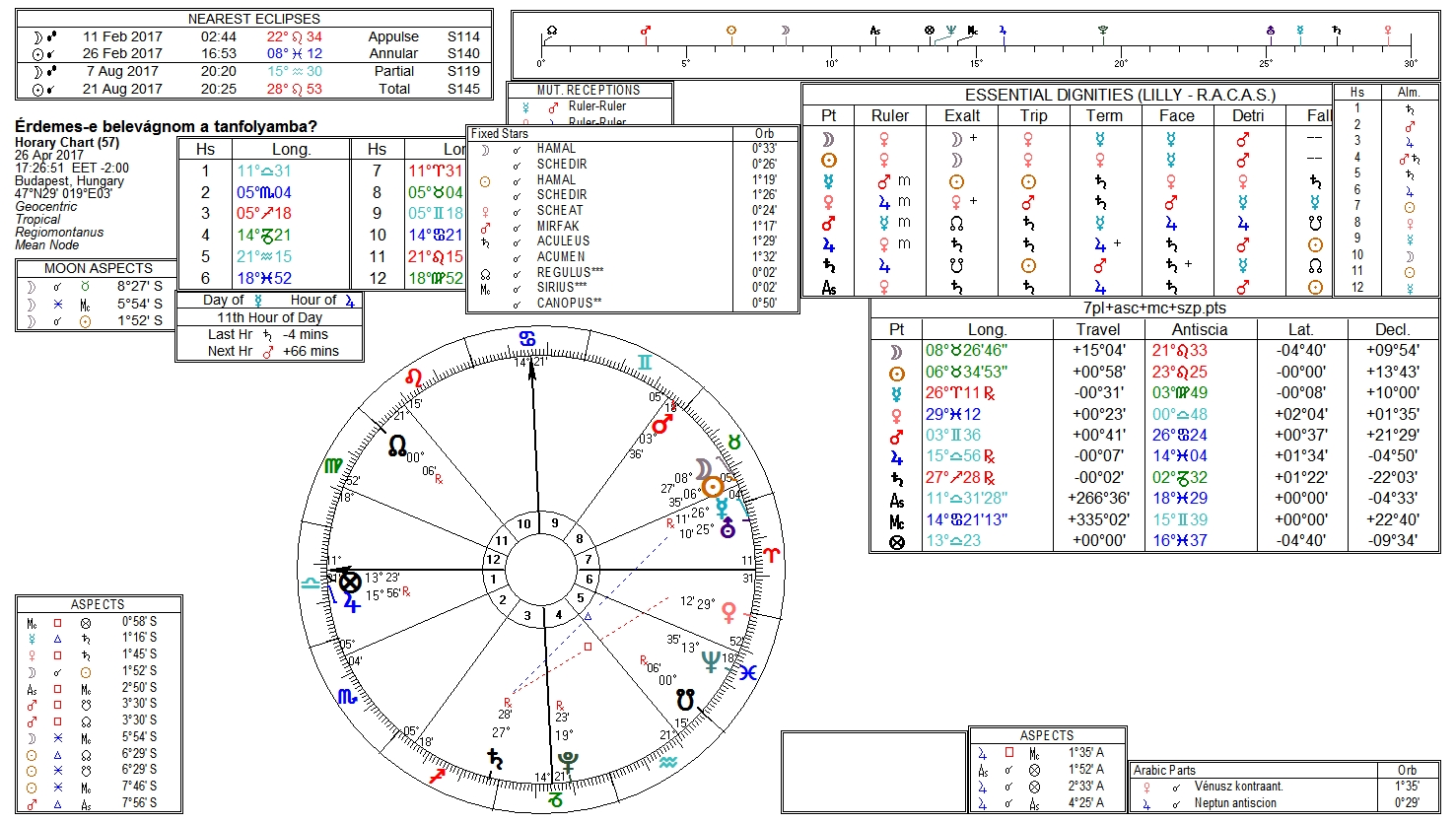Select the Sun glyph inside the chart wheel
Image resolution: width=1456 pixels, height=823 pixels.
tap(713, 486)
